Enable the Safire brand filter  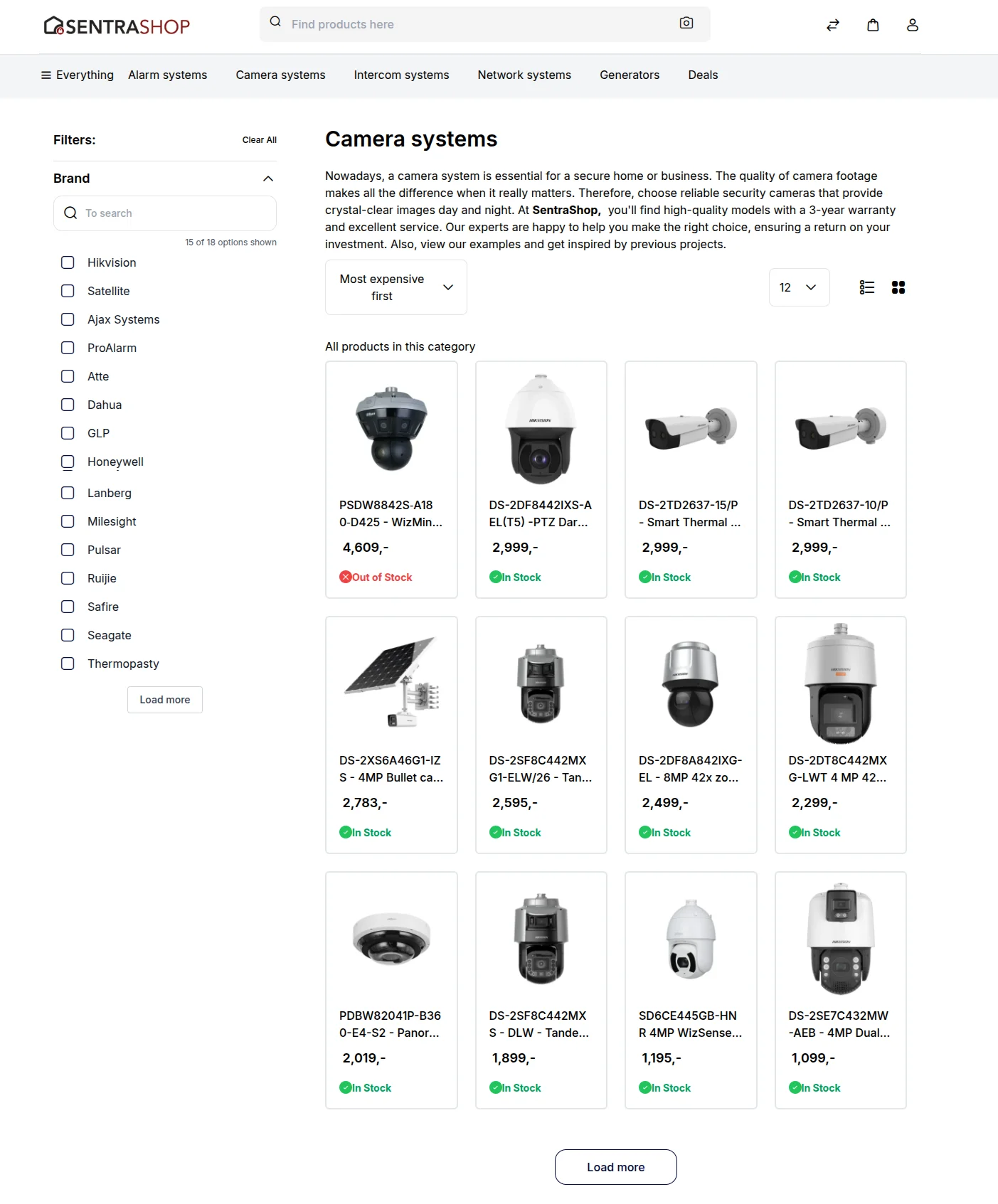click(68, 607)
